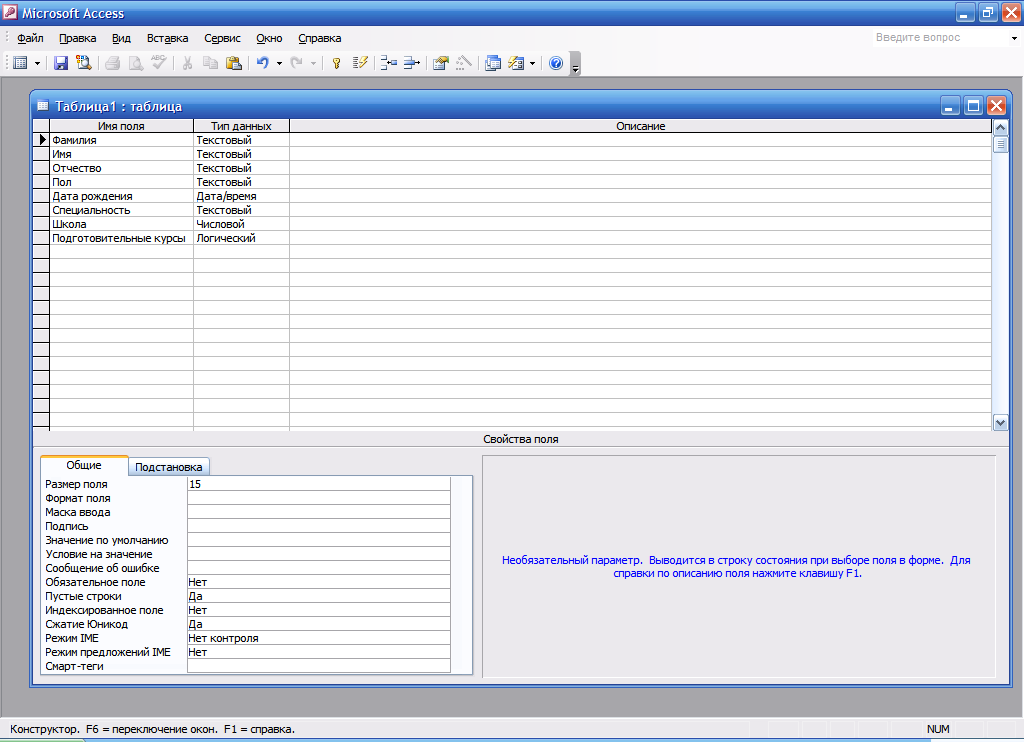The width and height of the screenshot is (1024, 742).
Task: Open the View button dropdown arrow
Action: click(x=37, y=63)
